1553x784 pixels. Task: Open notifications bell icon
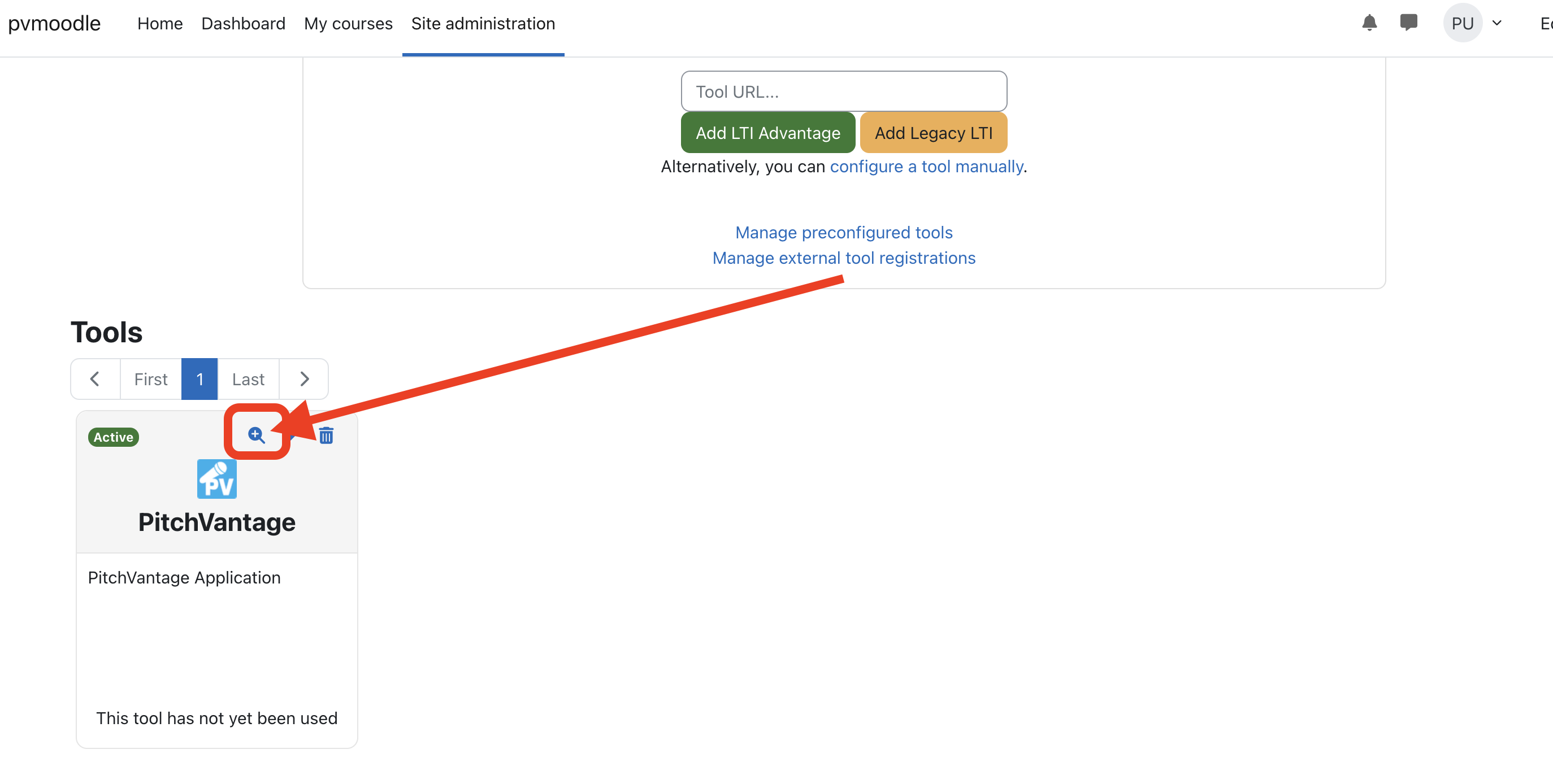[x=1369, y=23]
